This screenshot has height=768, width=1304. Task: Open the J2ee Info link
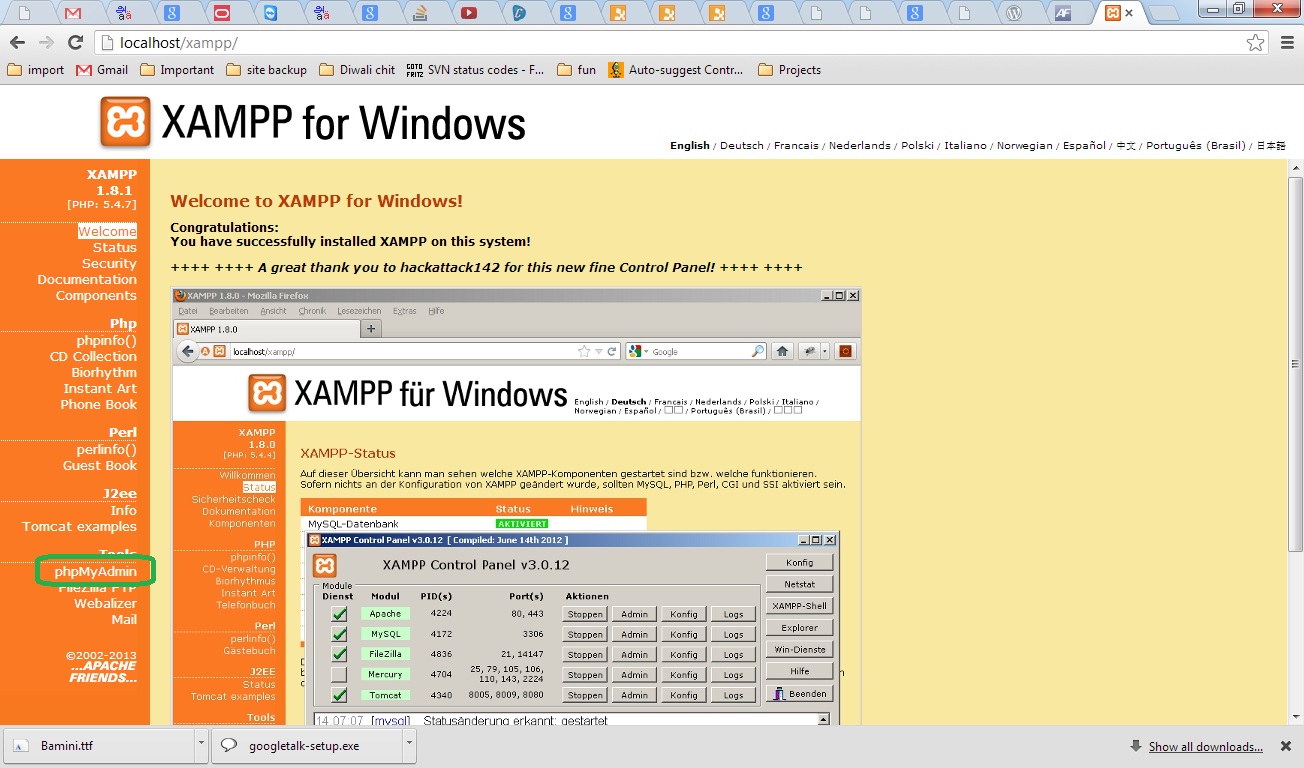tap(124, 511)
